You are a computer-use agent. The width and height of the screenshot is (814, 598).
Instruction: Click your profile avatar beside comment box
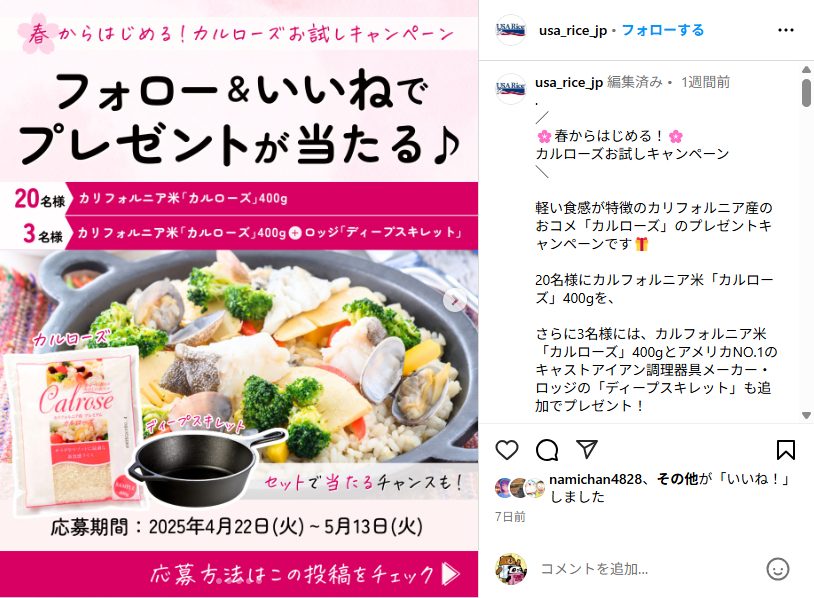pyautogui.click(x=511, y=569)
